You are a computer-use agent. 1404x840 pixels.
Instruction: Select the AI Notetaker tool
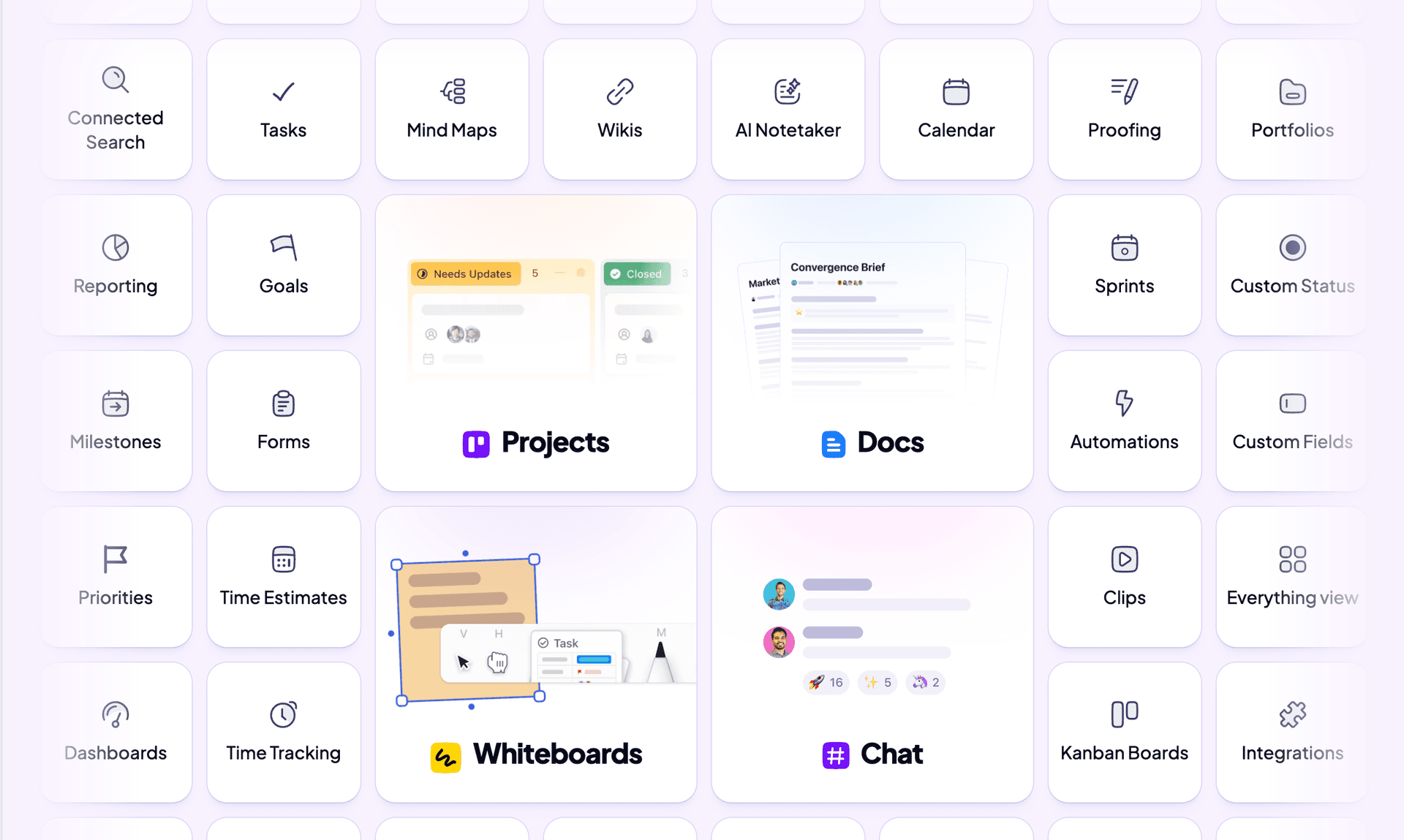pos(789,107)
